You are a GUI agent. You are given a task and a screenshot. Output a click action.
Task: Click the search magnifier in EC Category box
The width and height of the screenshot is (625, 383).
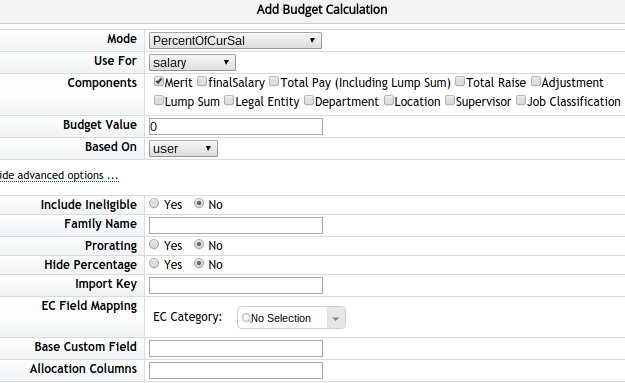pyautogui.click(x=246, y=318)
